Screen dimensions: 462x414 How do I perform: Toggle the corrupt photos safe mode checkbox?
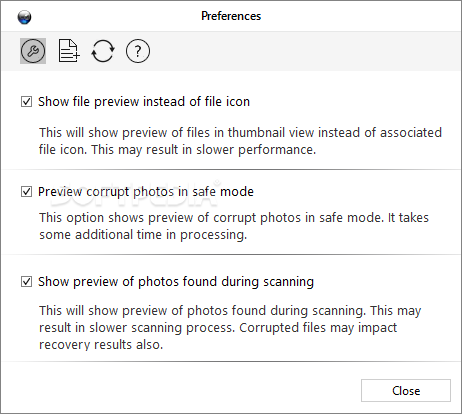[27, 192]
